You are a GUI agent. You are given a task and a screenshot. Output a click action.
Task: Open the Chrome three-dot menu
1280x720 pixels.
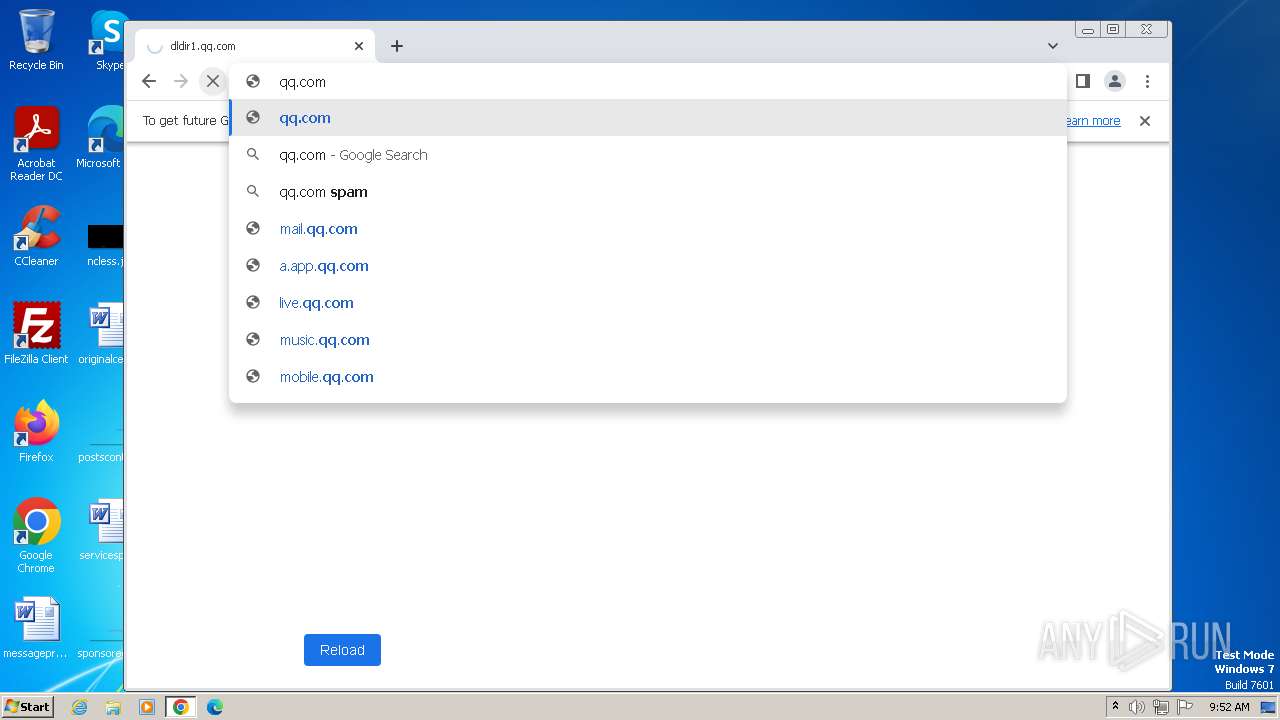point(1147,81)
